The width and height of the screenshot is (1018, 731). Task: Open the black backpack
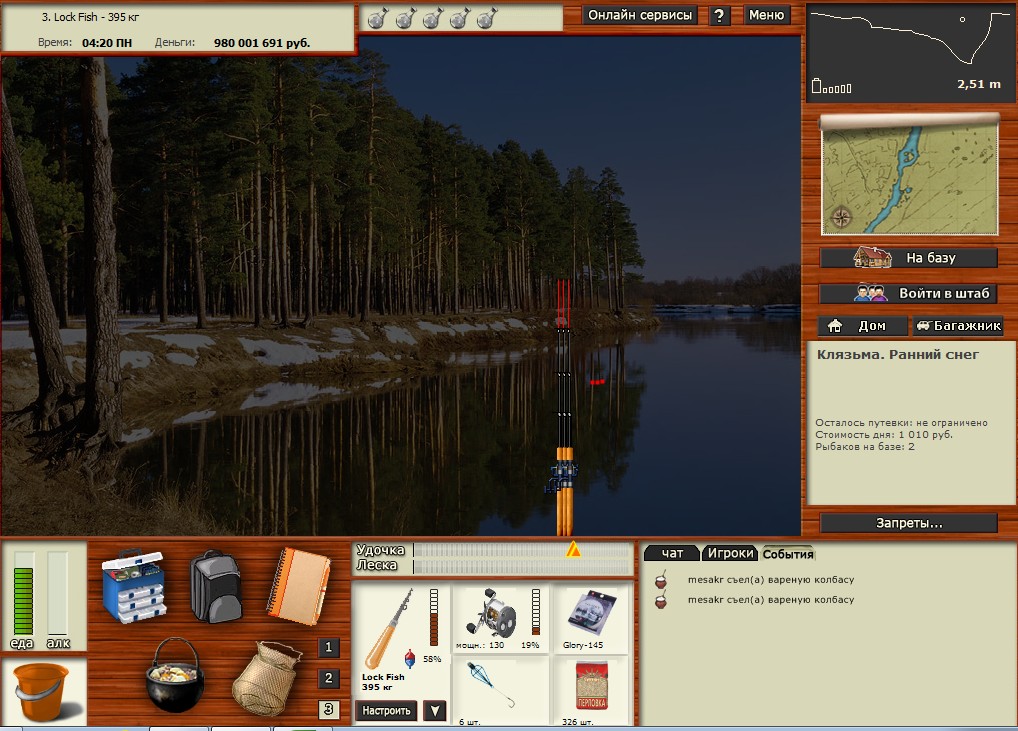216,586
